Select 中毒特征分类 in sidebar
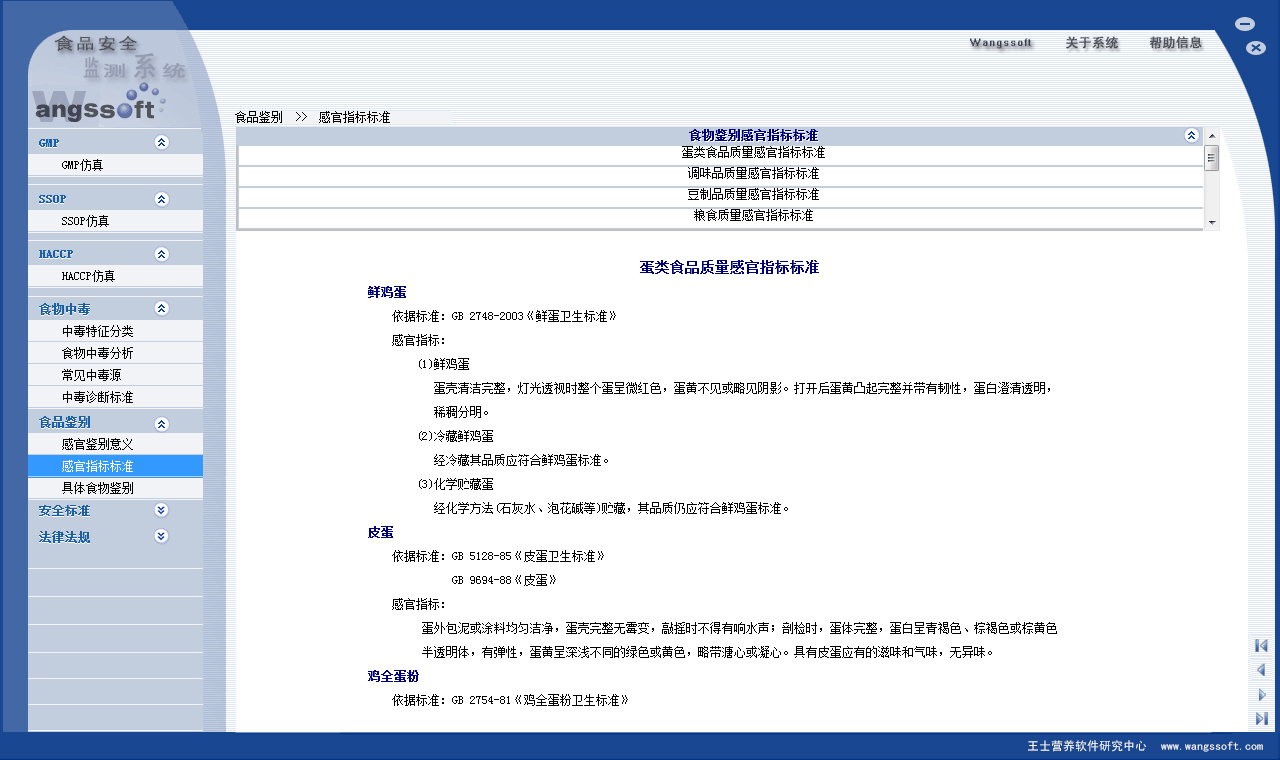 [x=115, y=331]
